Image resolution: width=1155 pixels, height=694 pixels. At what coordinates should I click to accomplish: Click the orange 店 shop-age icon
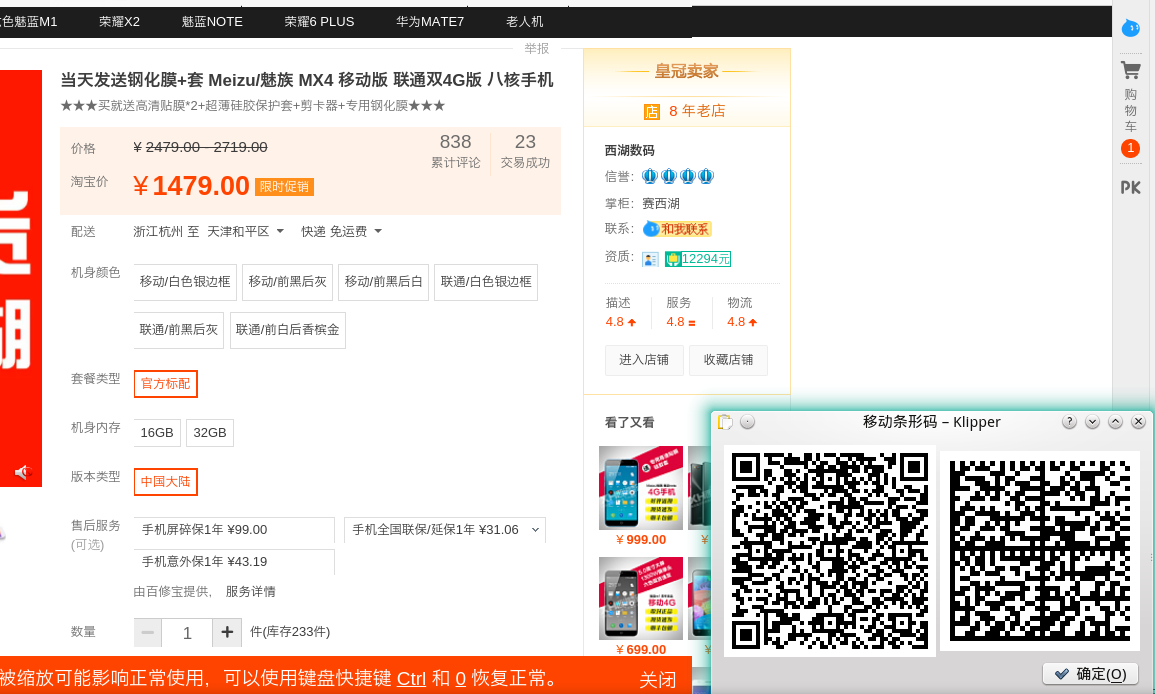click(x=652, y=111)
